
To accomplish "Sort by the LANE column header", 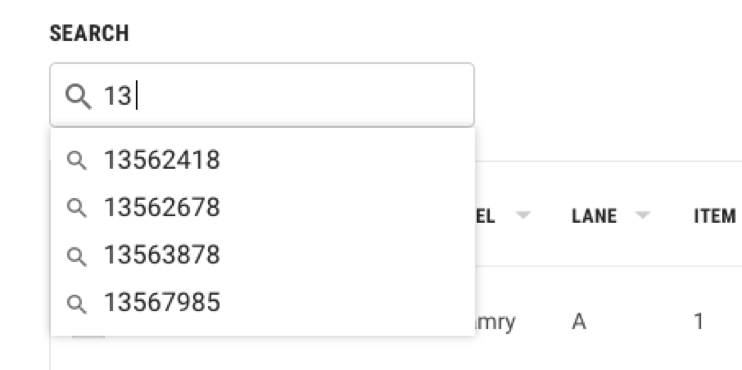I will pos(594,216).
